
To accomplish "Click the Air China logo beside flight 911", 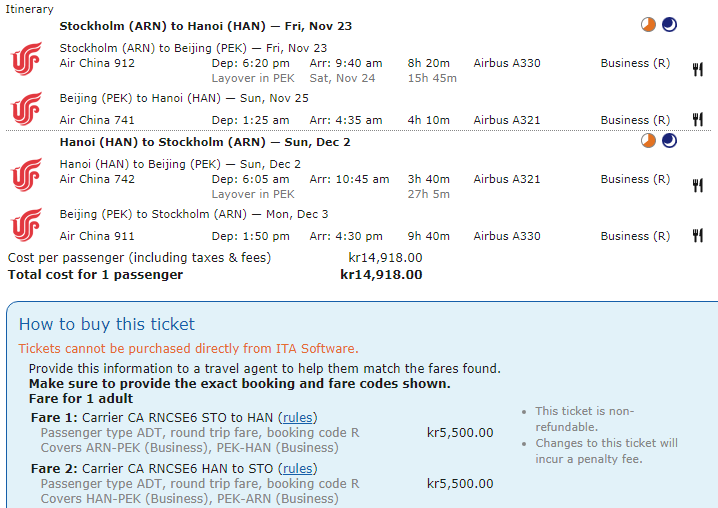I will click(26, 225).
